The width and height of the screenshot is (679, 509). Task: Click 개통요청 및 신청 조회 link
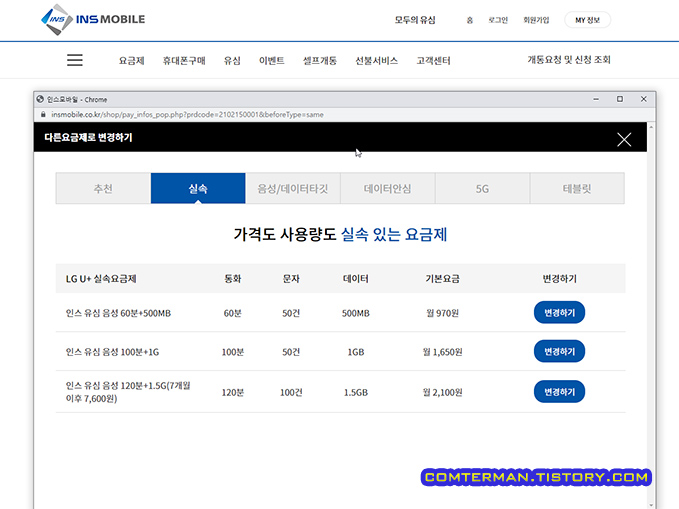click(569, 60)
